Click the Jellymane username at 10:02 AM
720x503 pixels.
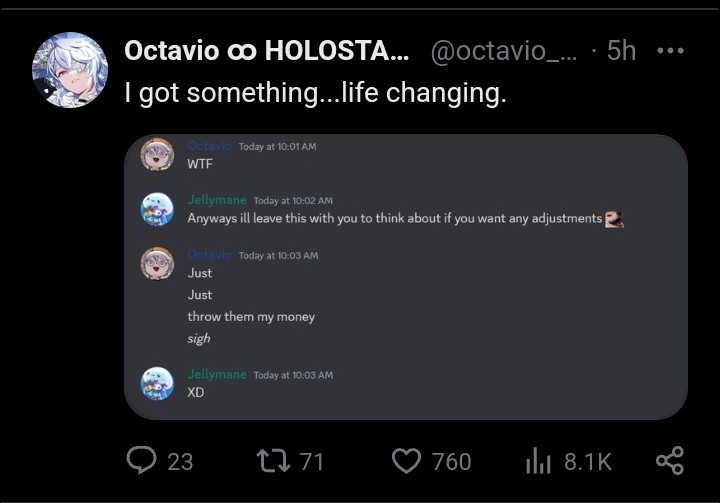coord(217,201)
